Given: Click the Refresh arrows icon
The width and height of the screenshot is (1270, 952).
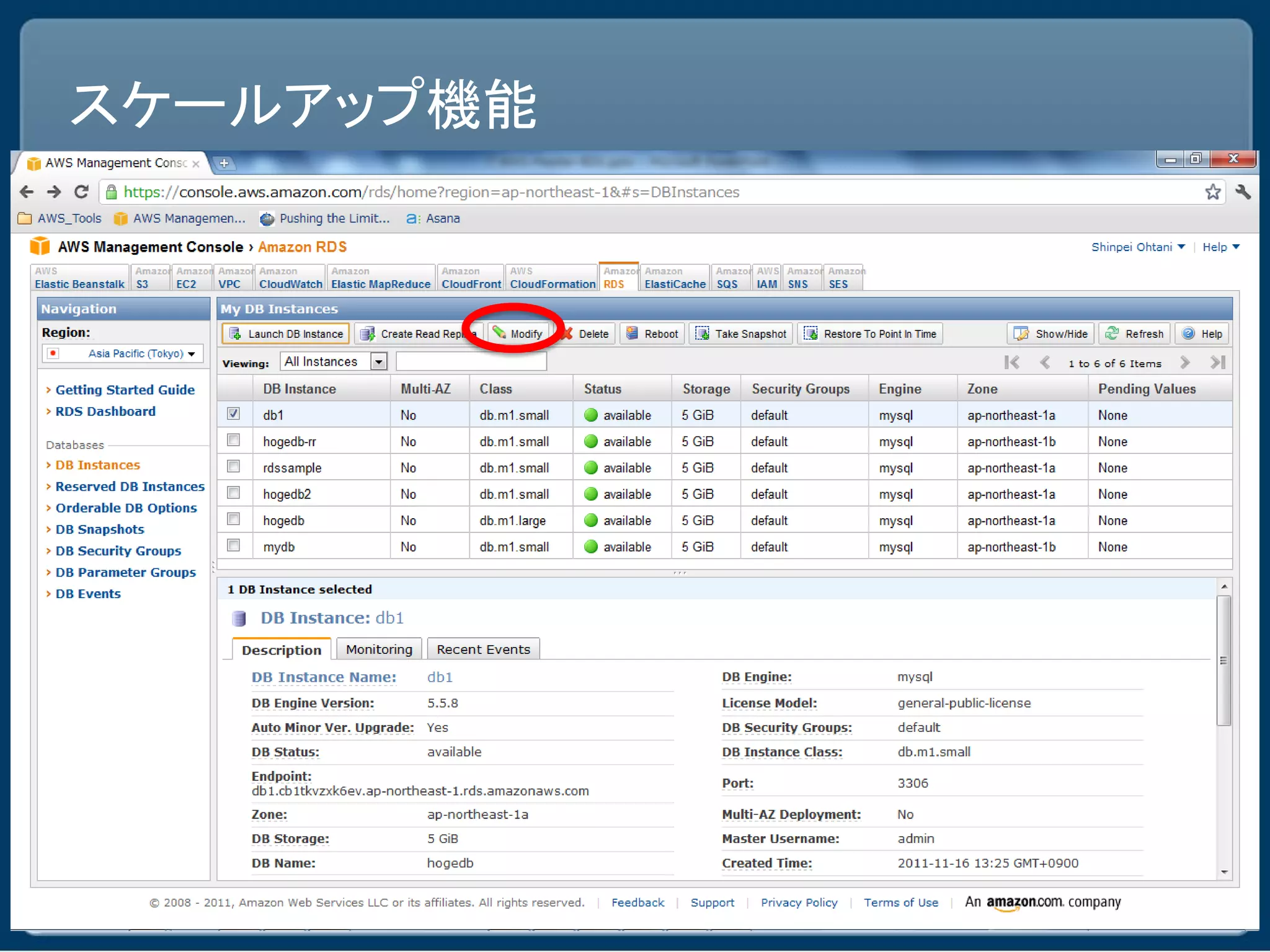Looking at the screenshot, I should 1112,333.
